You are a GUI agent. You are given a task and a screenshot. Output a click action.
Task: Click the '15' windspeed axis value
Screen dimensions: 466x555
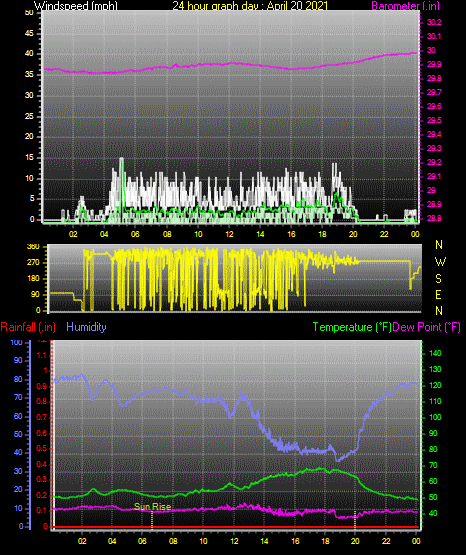tap(29, 158)
